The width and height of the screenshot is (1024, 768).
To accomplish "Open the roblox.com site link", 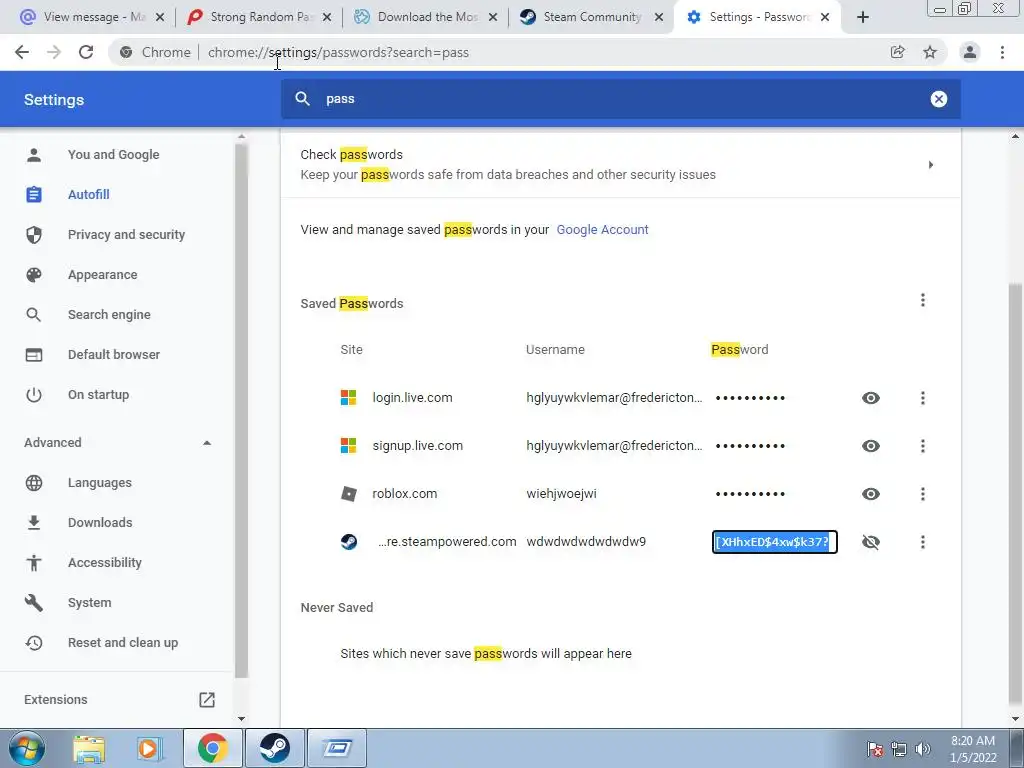I will (404, 494).
